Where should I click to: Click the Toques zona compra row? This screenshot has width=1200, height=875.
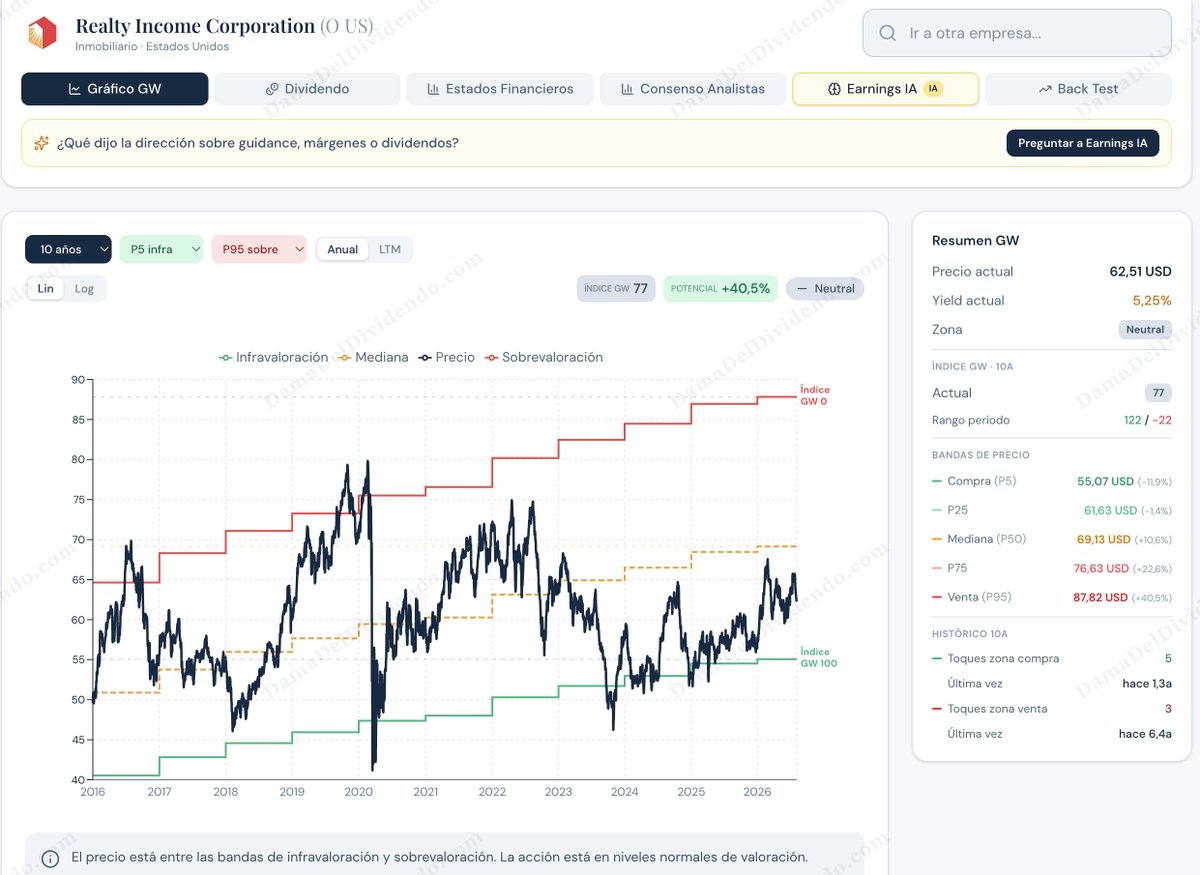(1052, 659)
